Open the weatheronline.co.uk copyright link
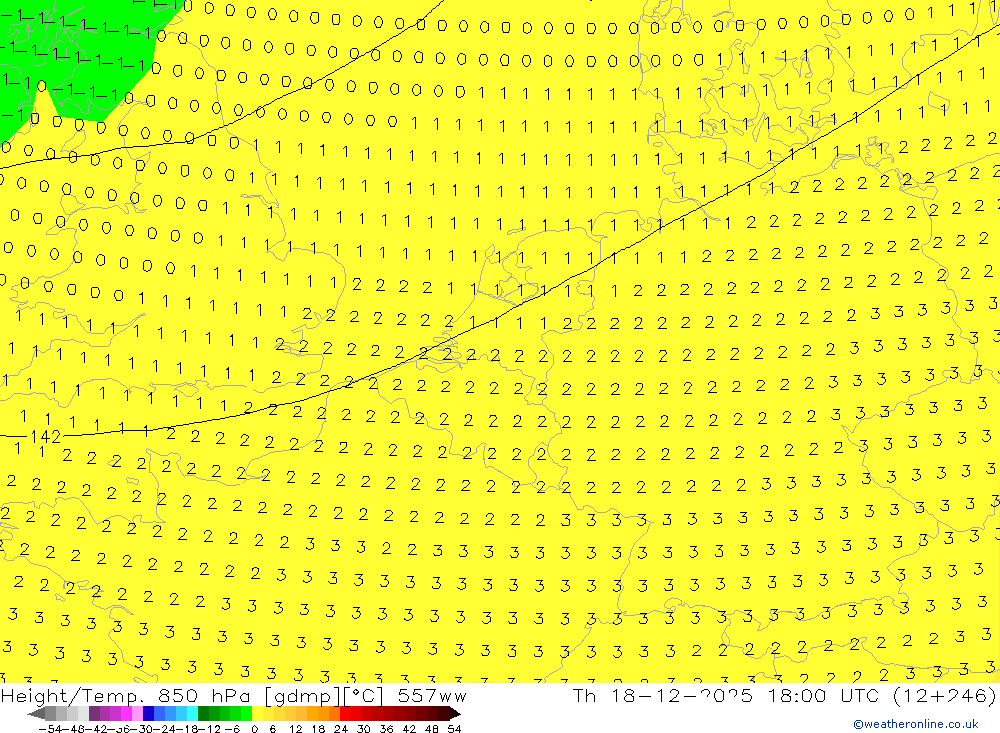Screen dimensions: 1000x733 [916, 724]
